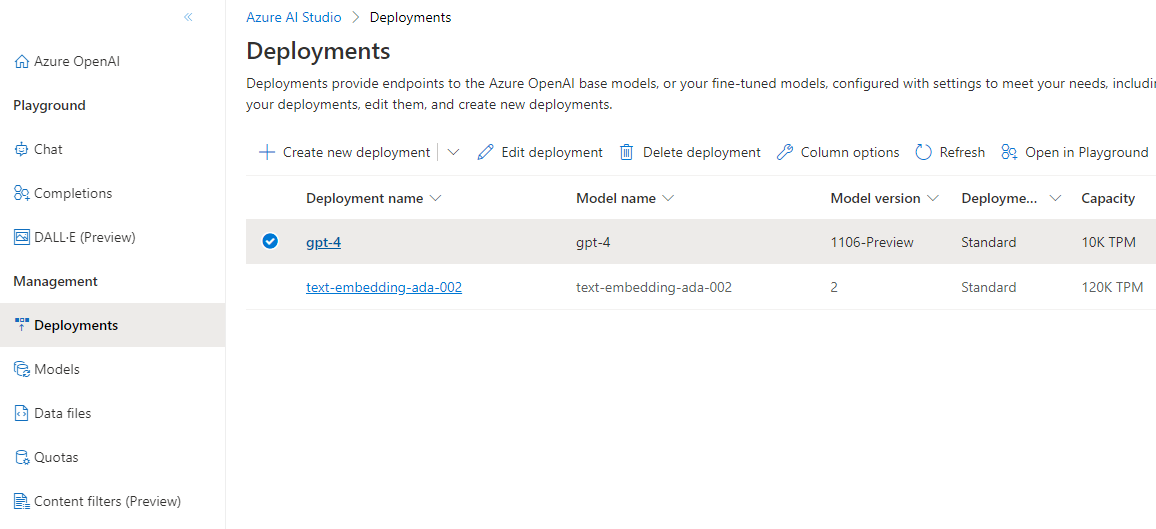Click model name text-embedding-ada-002 cell
Viewport: 1156px width, 529px height.
point(654,287)
